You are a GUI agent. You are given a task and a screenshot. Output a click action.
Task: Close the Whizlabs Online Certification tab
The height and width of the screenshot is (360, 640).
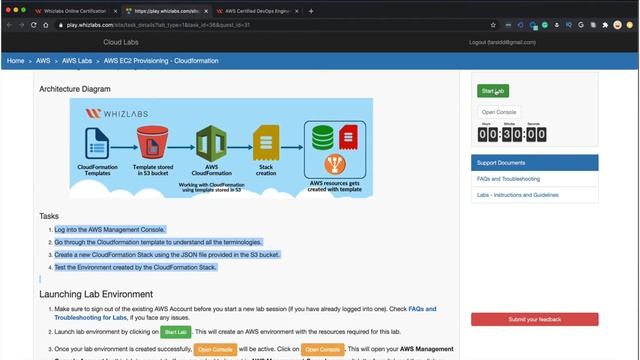tap(115, 11)
